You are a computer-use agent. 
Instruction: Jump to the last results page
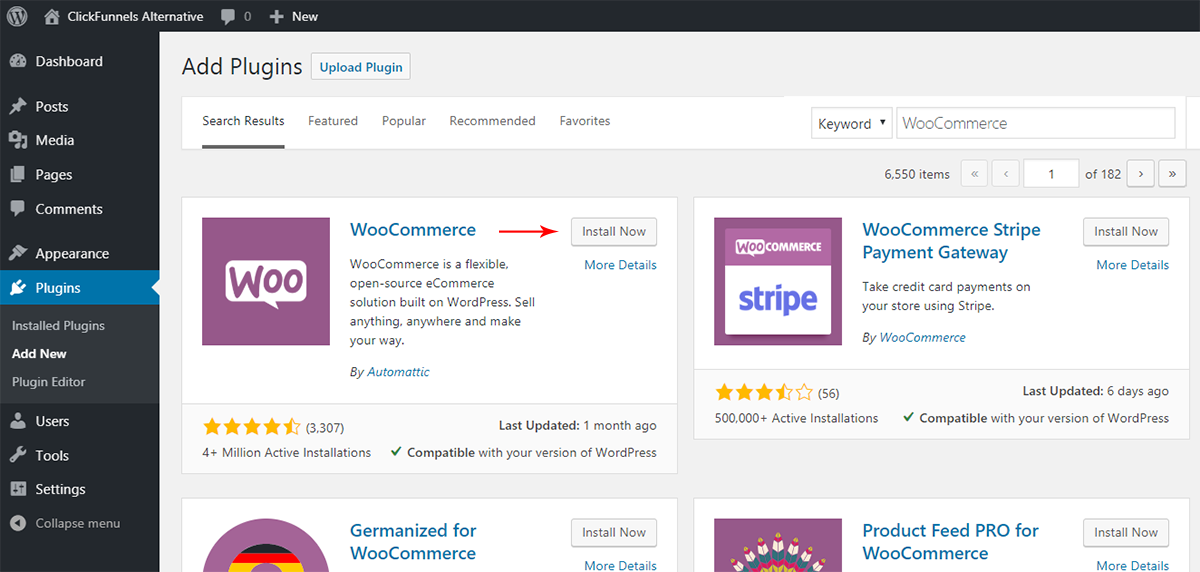tap(1173, 174)
